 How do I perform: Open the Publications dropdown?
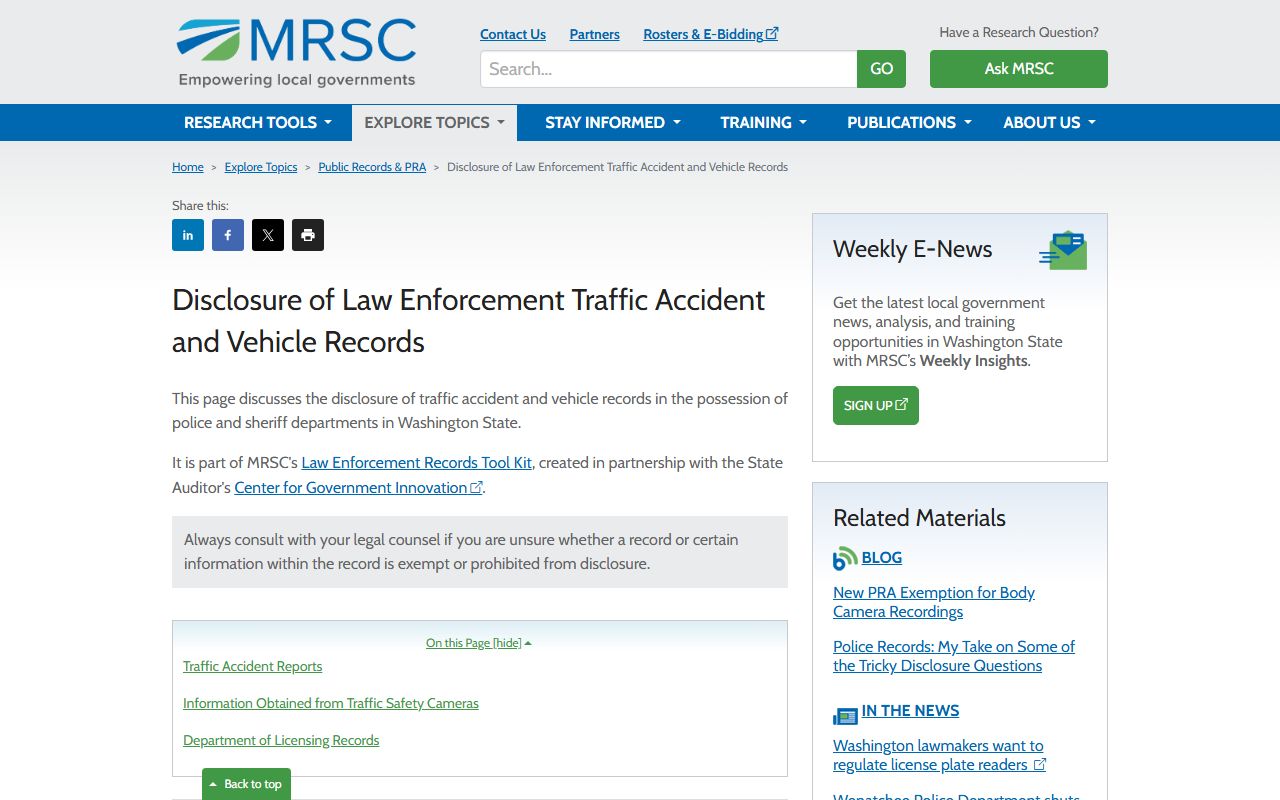point(909,122)
